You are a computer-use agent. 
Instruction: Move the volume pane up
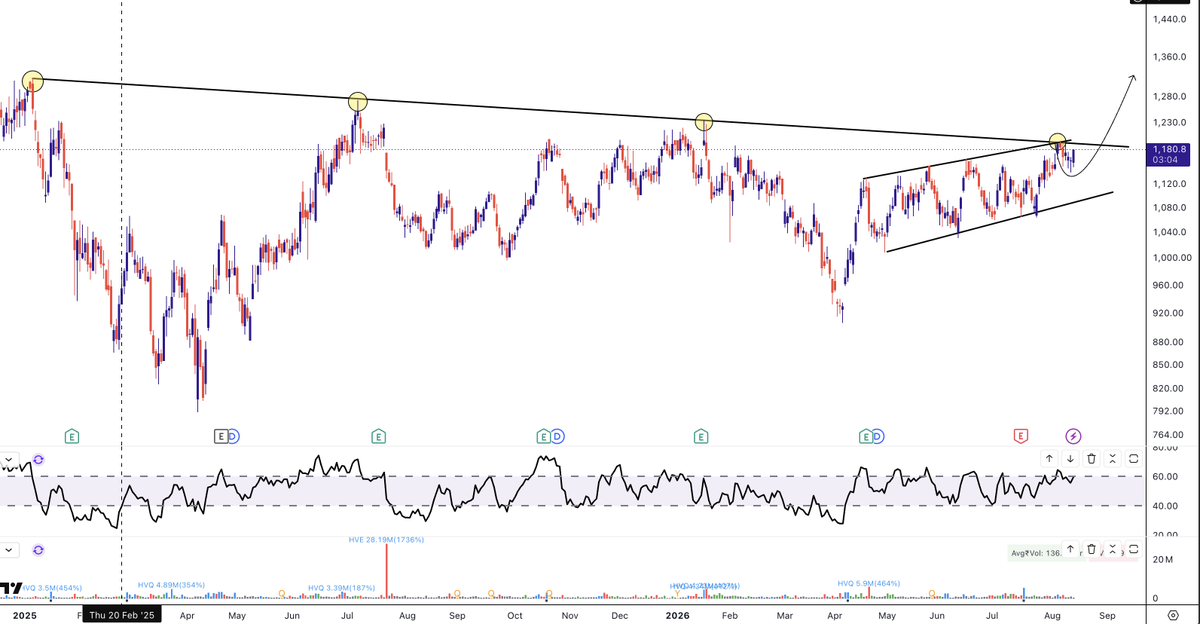[x=1070, y=549]
